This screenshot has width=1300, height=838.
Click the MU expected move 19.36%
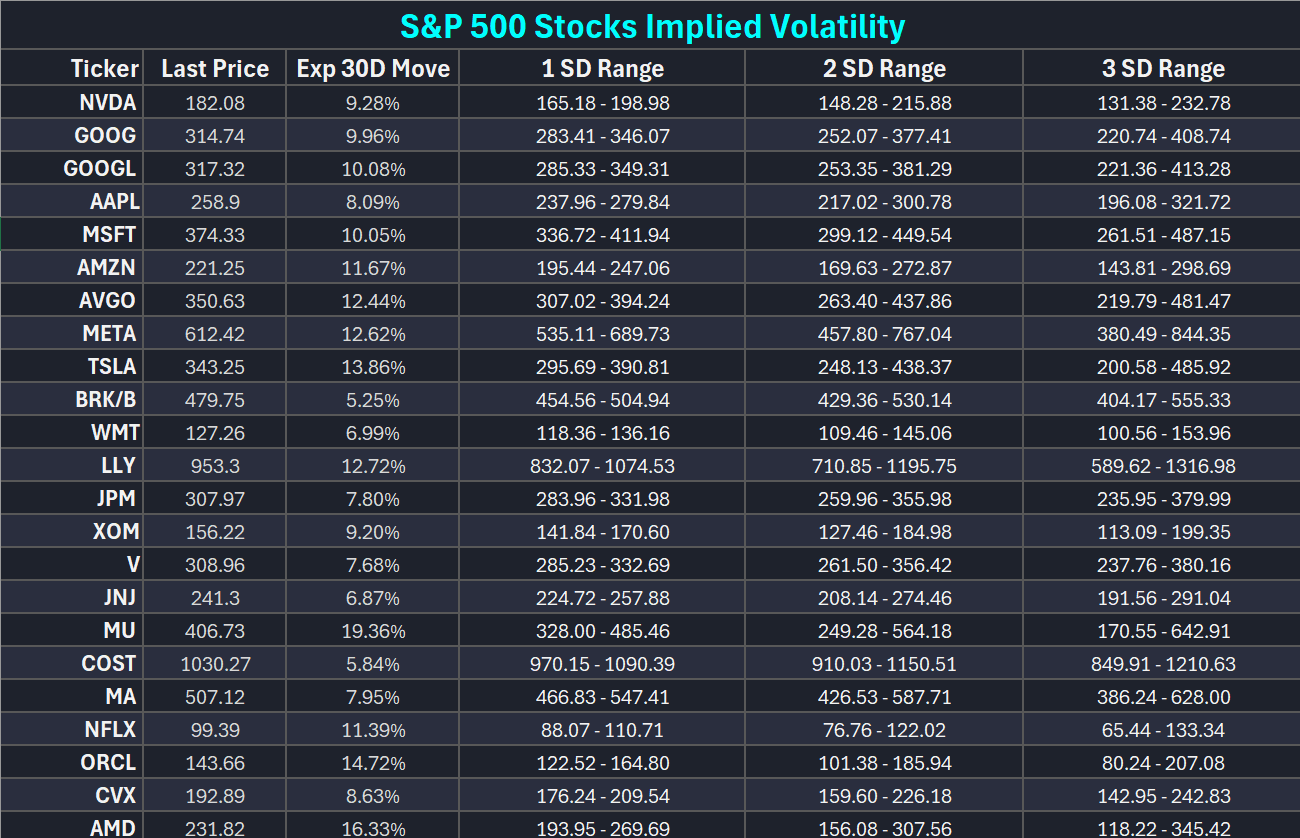[373, 631]
